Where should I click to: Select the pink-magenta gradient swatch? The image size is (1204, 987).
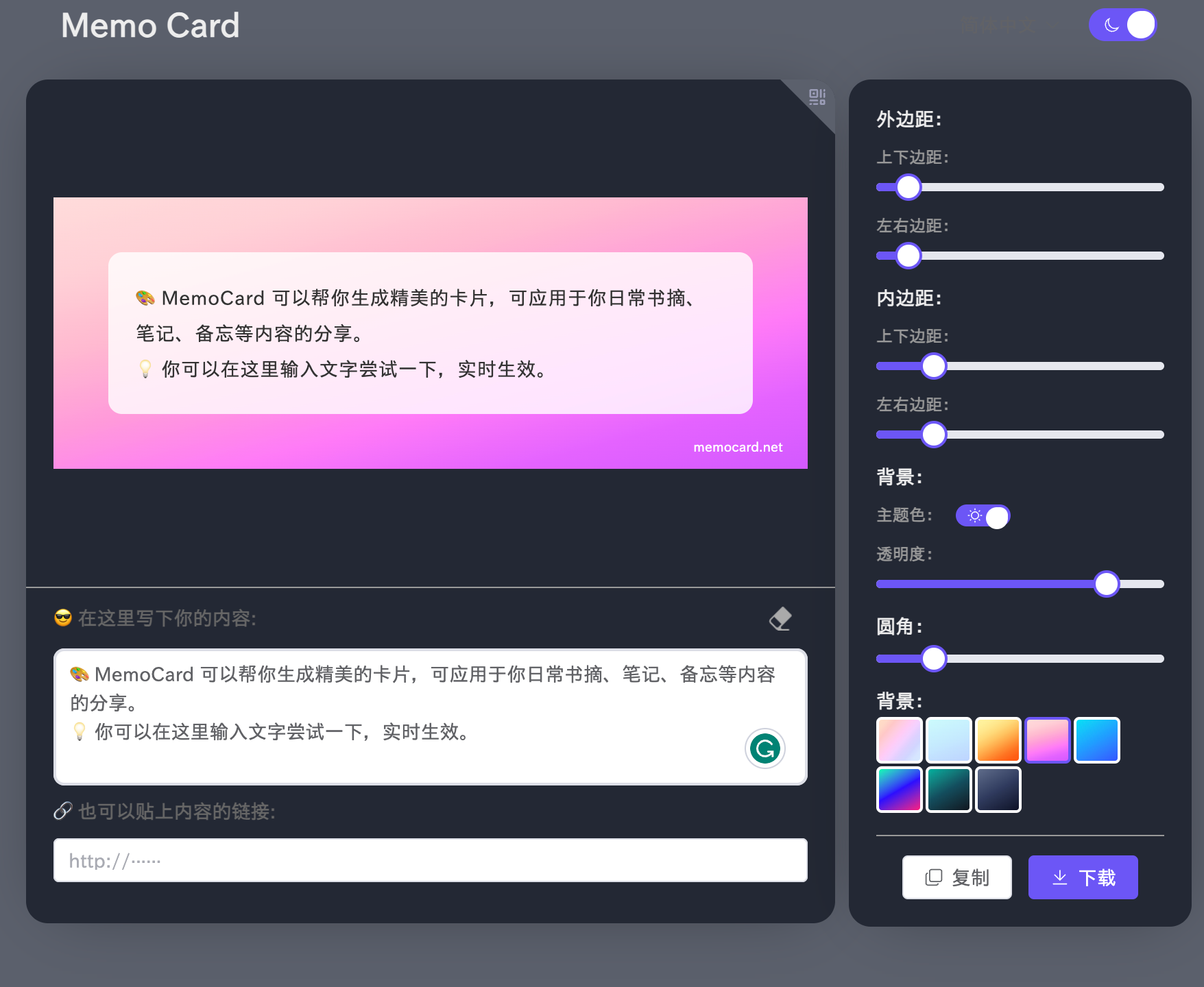click(1048, 740)
